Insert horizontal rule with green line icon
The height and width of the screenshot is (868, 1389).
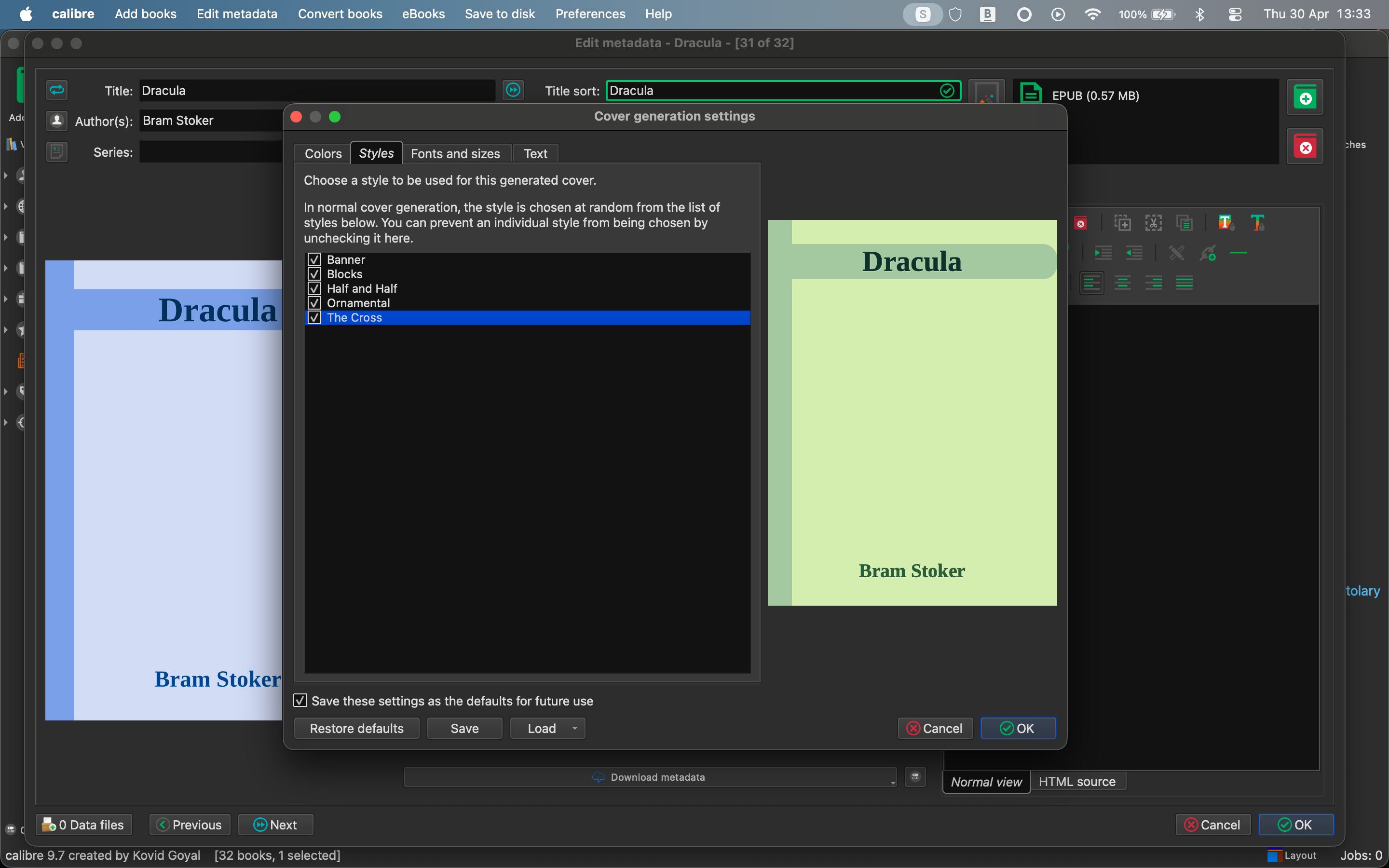[1239, 253]
